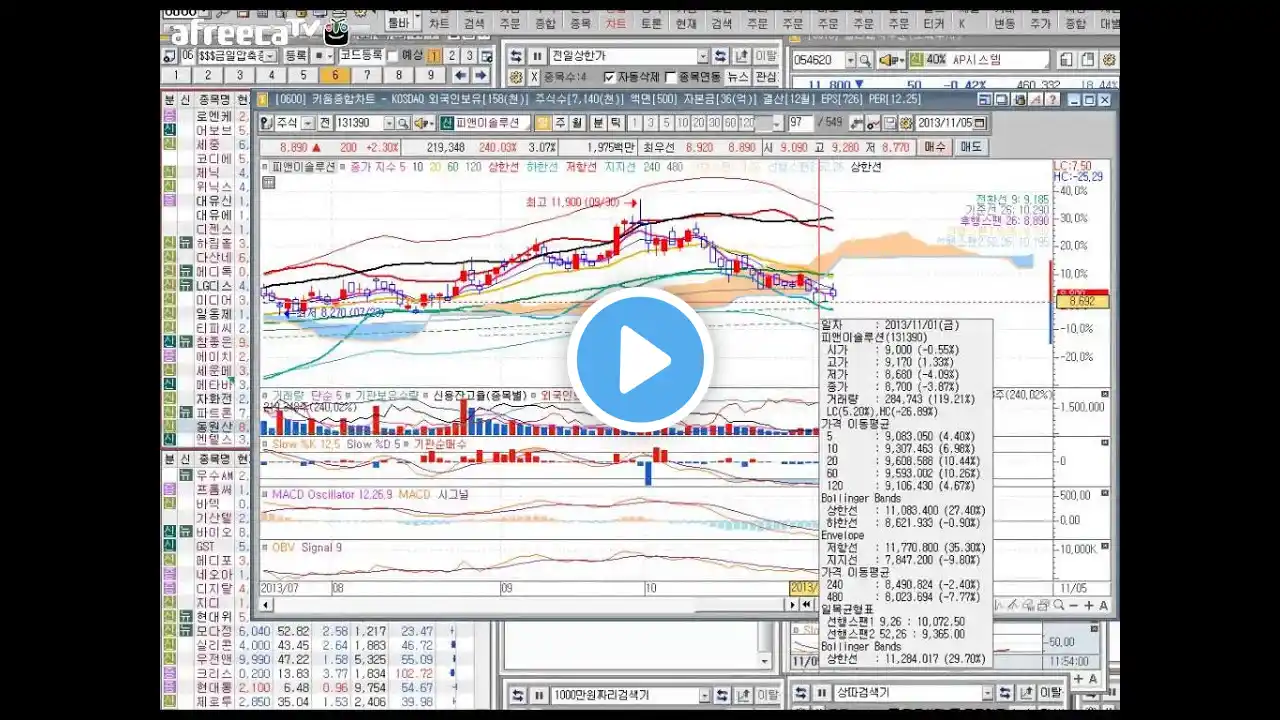Image resolution: width=1280 pixels, height=720 pixels.
Task: Click the magnifier beside code 054620
Action: coord(865,60)
